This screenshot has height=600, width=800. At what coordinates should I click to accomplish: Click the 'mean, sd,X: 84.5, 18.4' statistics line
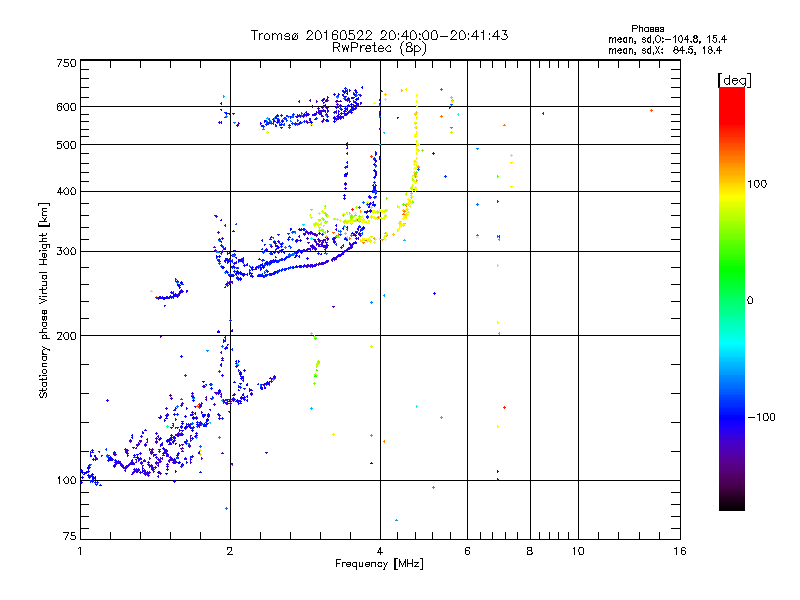(x=665, y=50)
